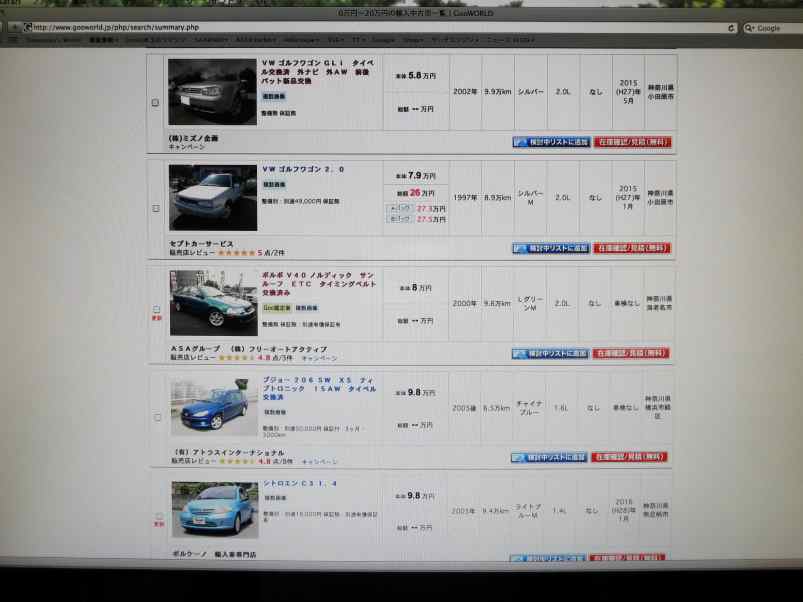Click the Goo certified badge on Volvo V40 listing
Viewport: 803px width, 602px height.
click(x=277, y=308)
